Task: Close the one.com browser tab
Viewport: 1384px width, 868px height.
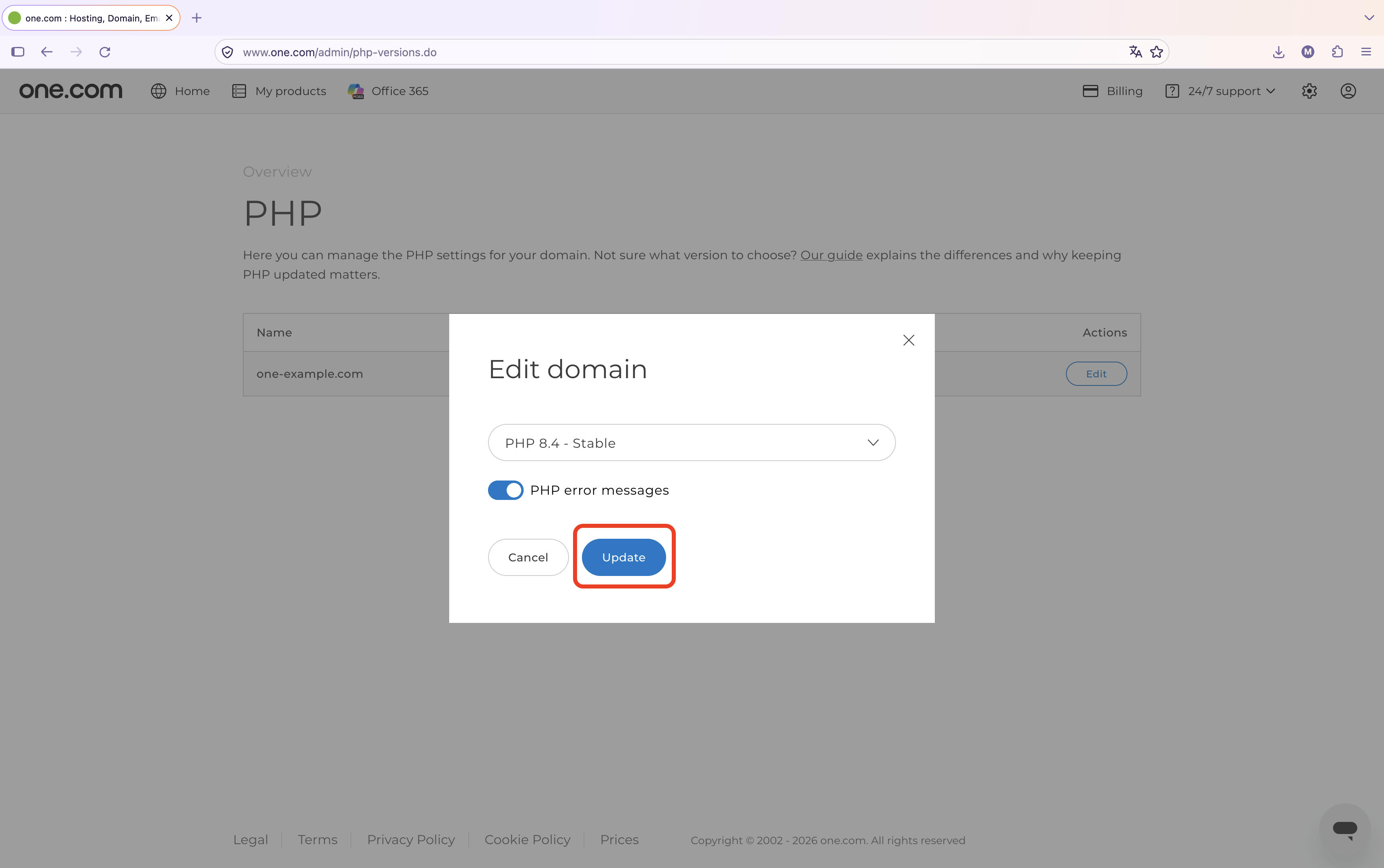Action: point(169,18)
